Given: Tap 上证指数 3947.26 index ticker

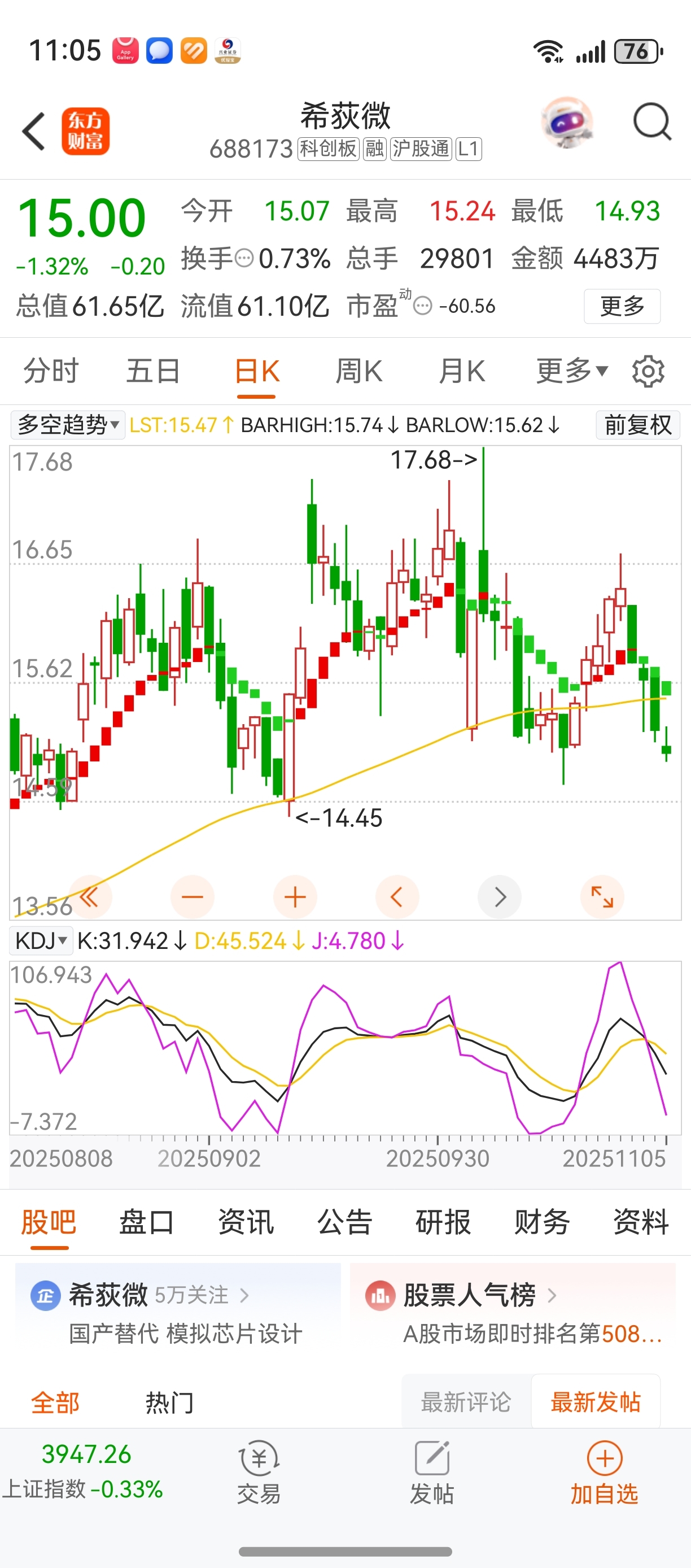Looking at the screenshot, I should tap(84, 1473).
